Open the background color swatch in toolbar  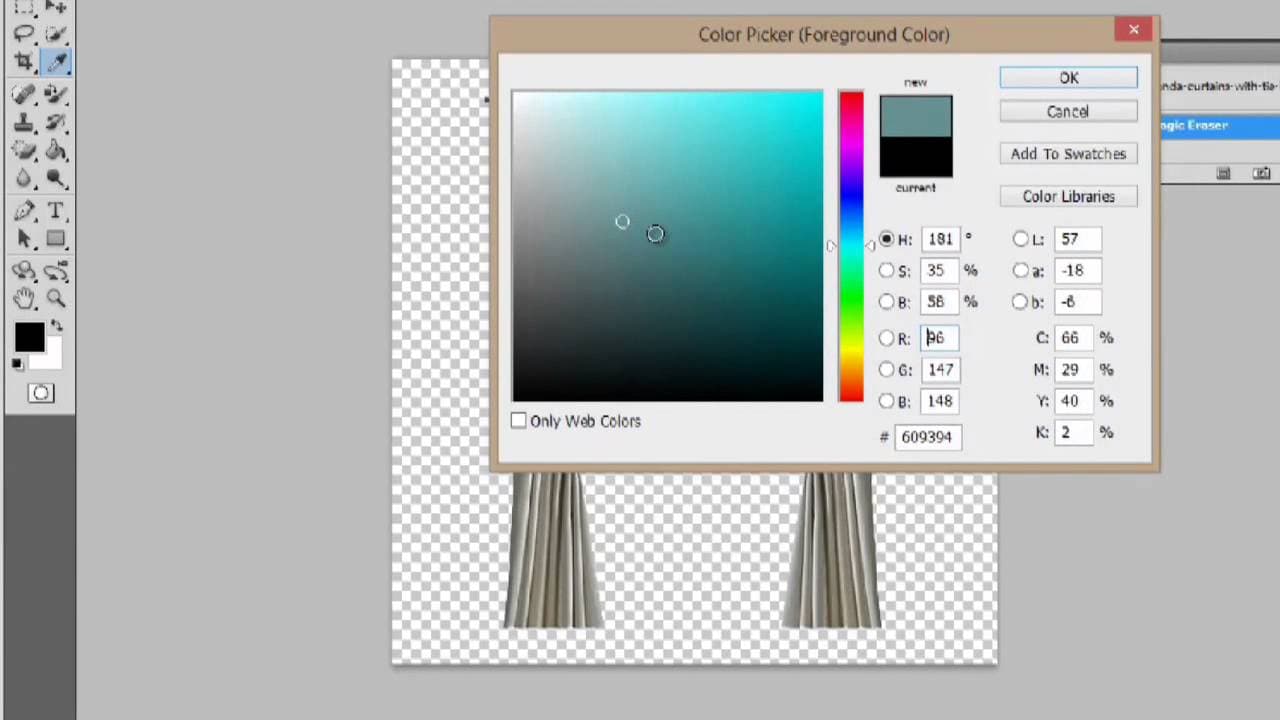(52, 357)
